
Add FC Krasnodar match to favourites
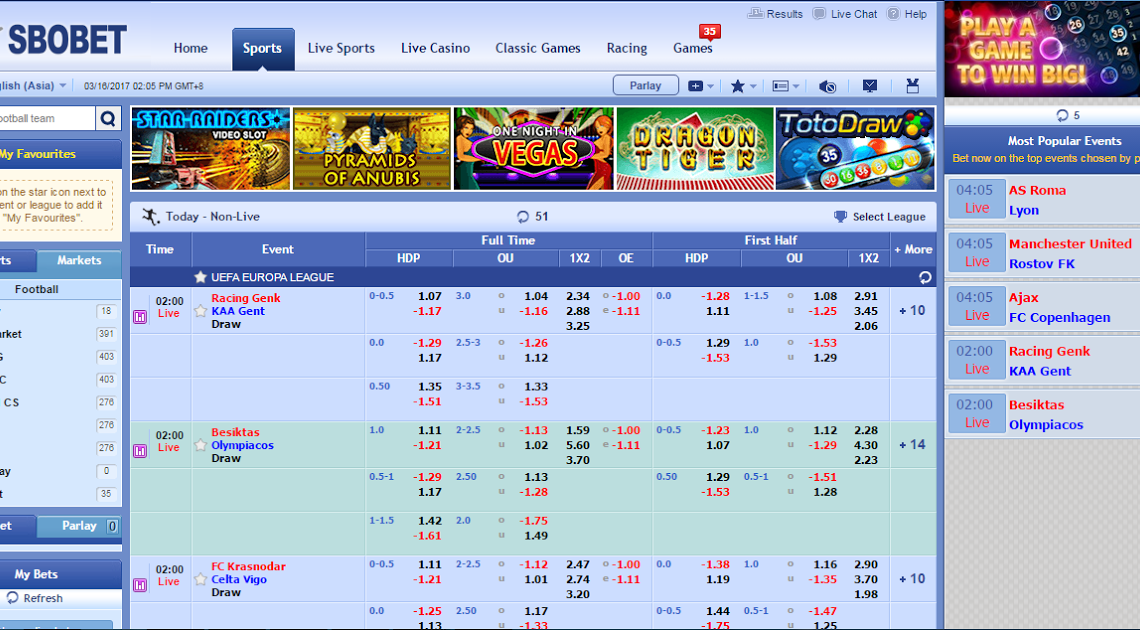(201, 579)
